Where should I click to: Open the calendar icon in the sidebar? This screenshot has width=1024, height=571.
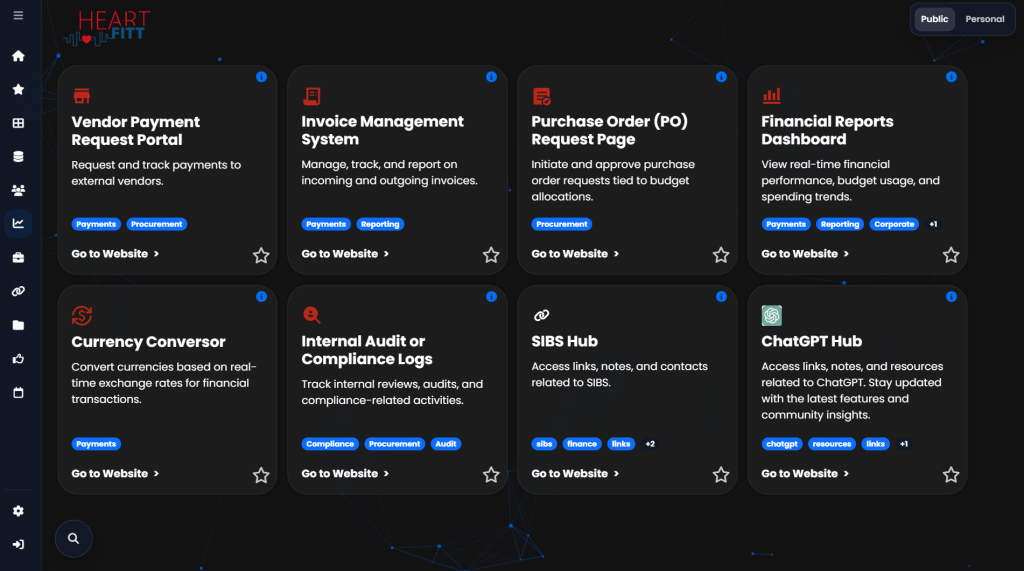coord(18,393)
